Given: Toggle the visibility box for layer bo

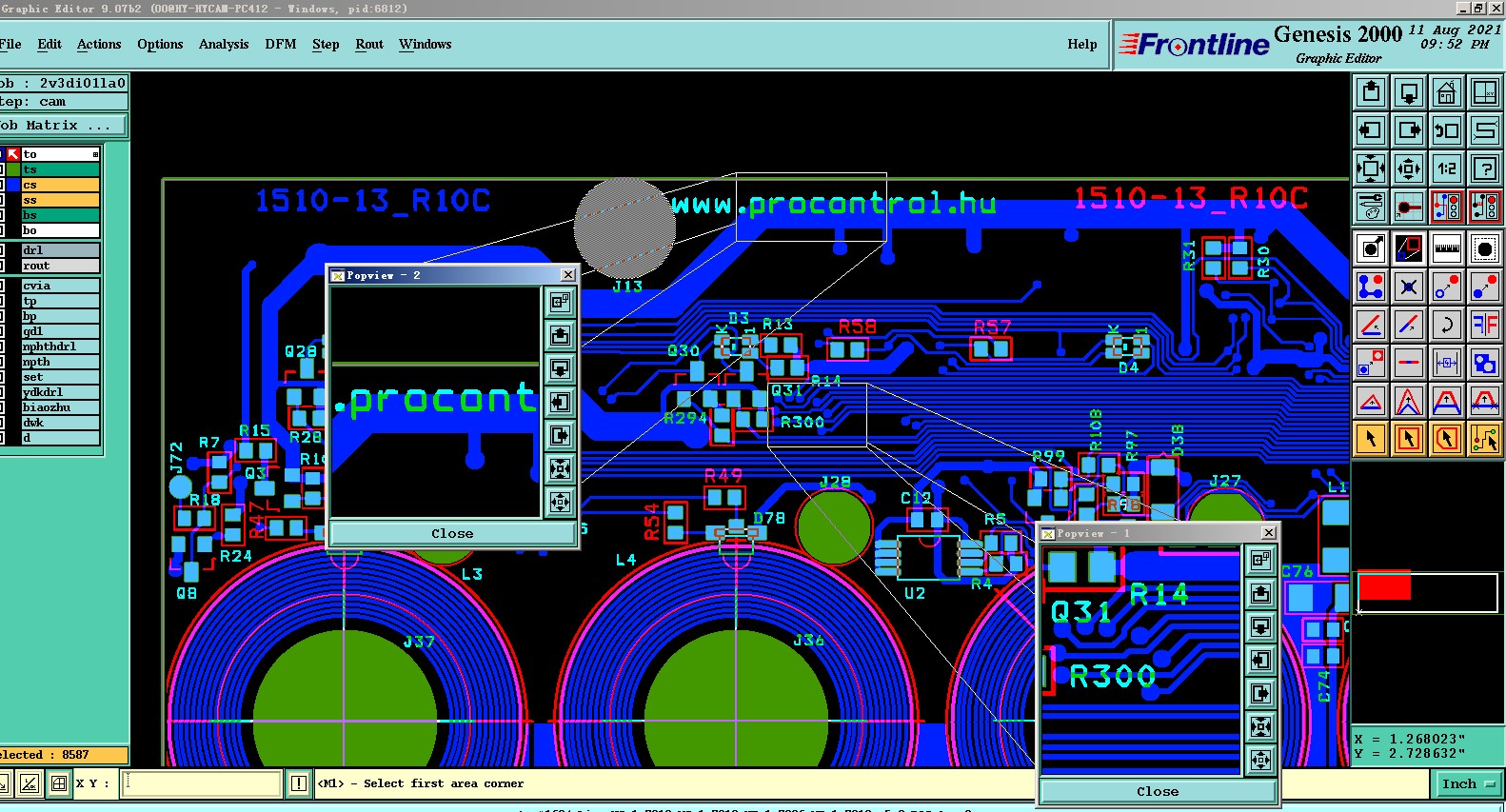Looking at the screenshot, I should pyautogui.click(x=2, y=230).
